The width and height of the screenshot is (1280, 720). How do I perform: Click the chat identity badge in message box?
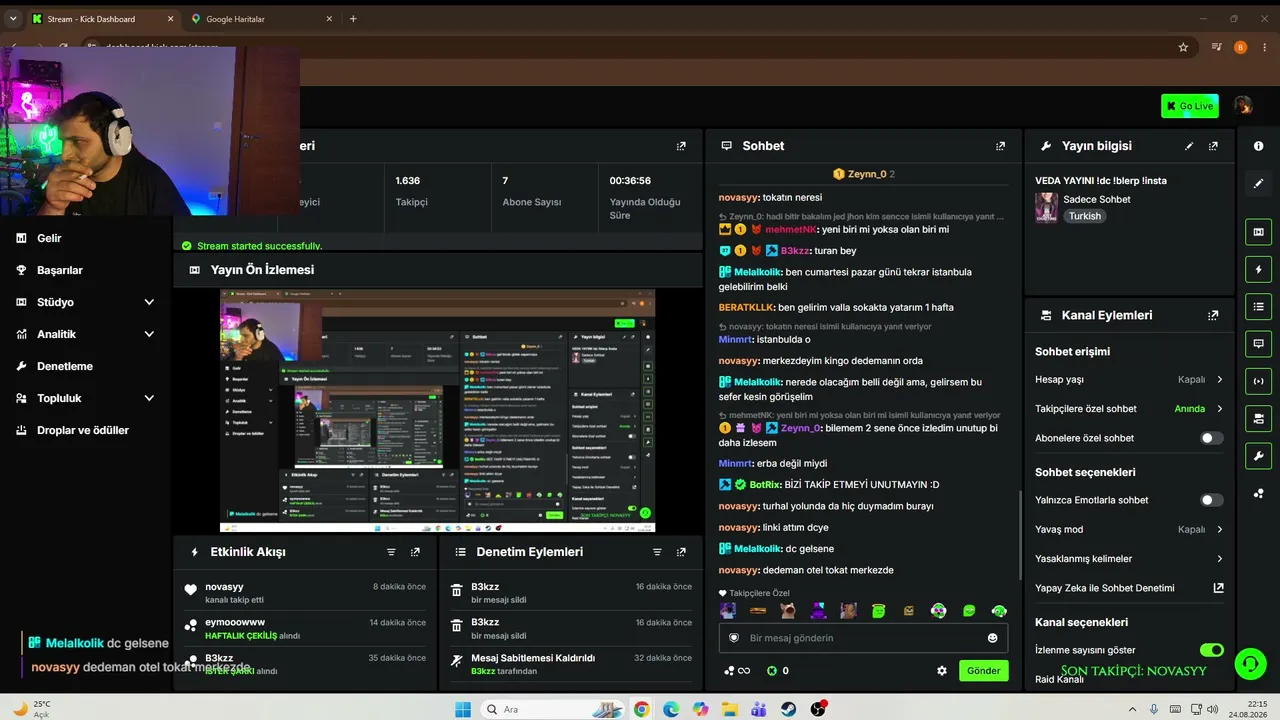click(x=734, y=638)
